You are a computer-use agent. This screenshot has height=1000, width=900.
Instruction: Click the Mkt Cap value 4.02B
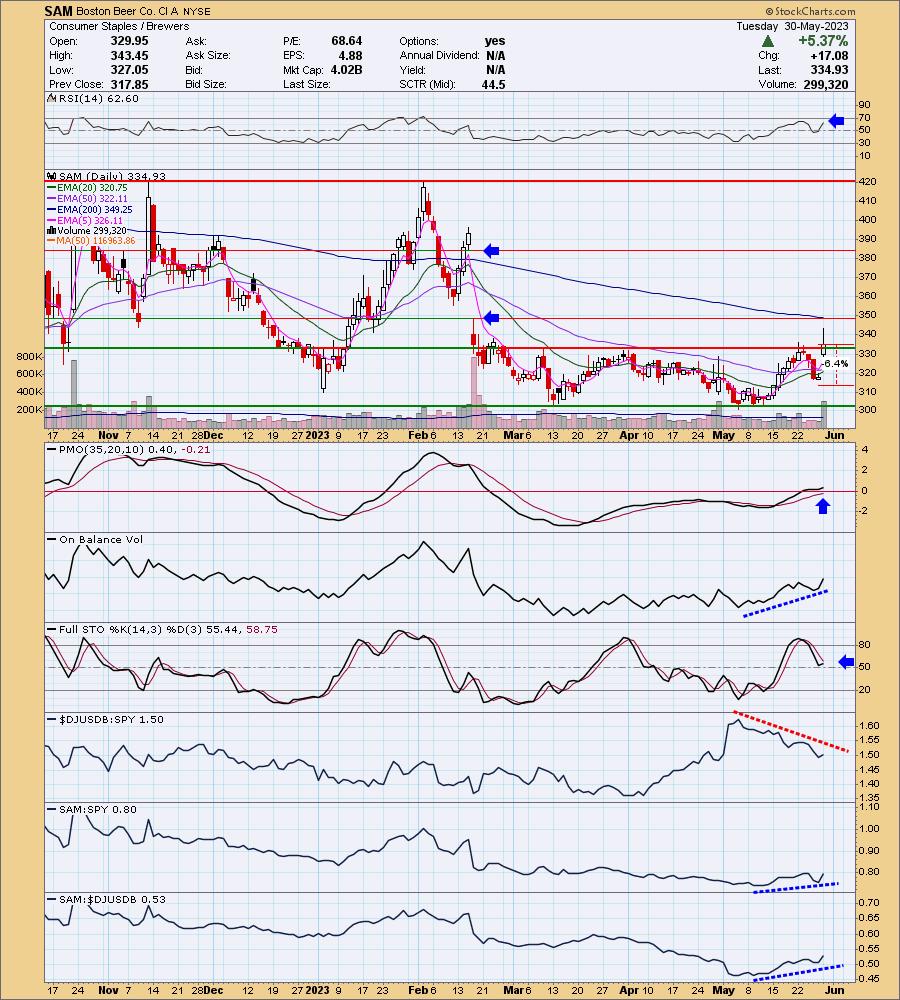point(346,70)
